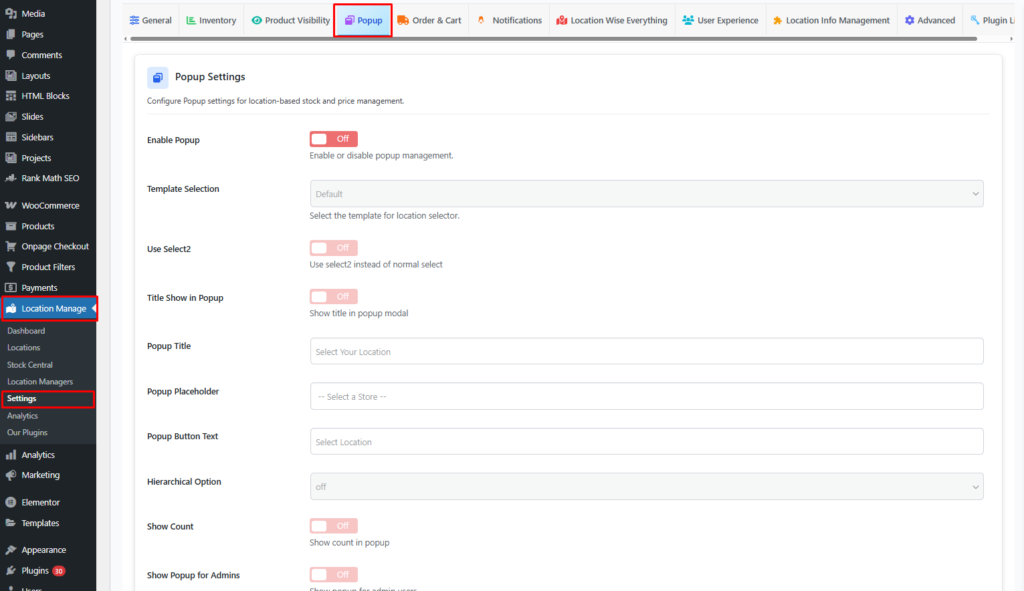The width and height of the screenshot is (1024, 591).
Task: Open the Elementor menu icon
Action: coord(10,502)
